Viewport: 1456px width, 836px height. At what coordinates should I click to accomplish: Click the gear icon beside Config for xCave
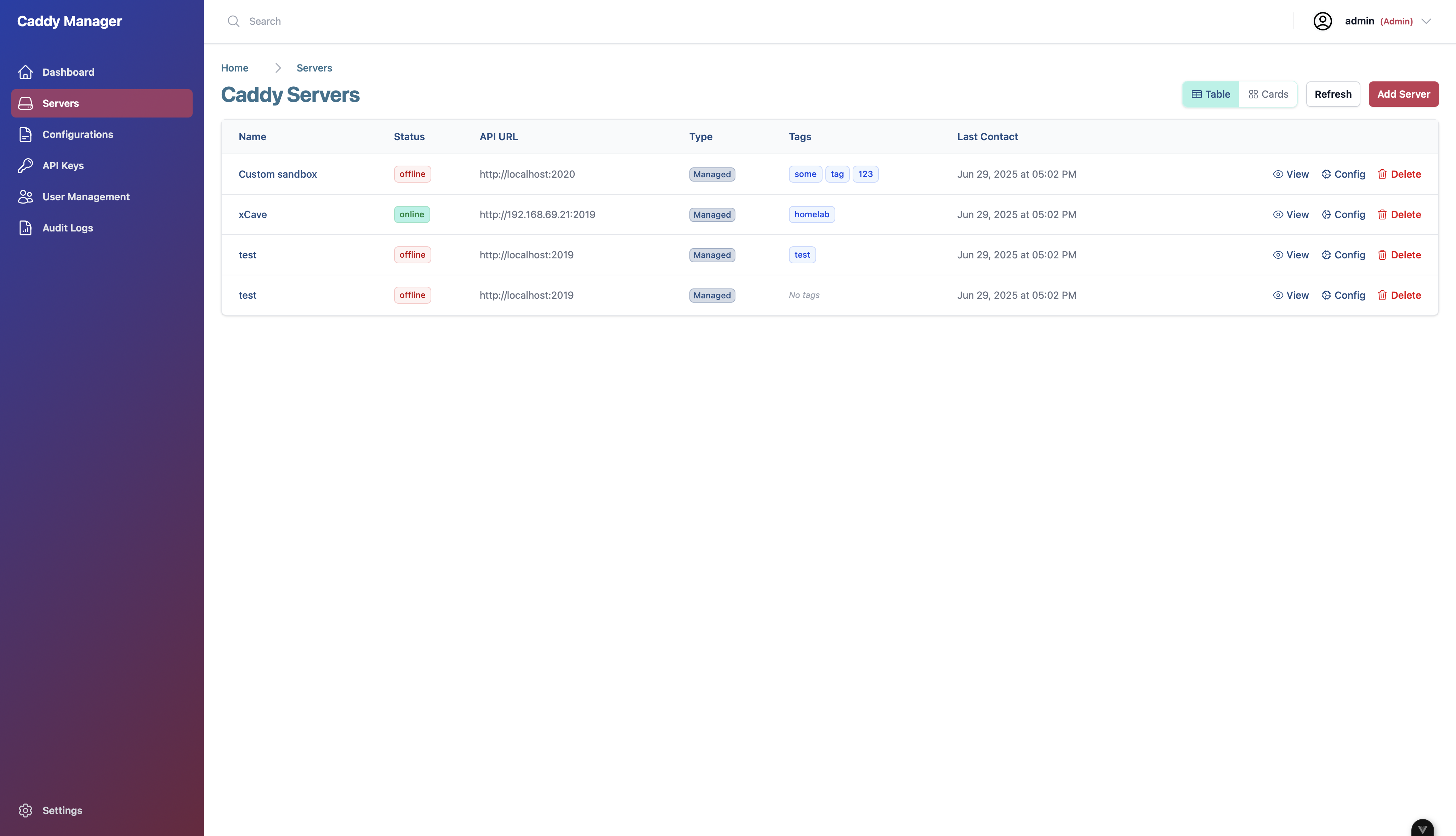point(1326,214)
